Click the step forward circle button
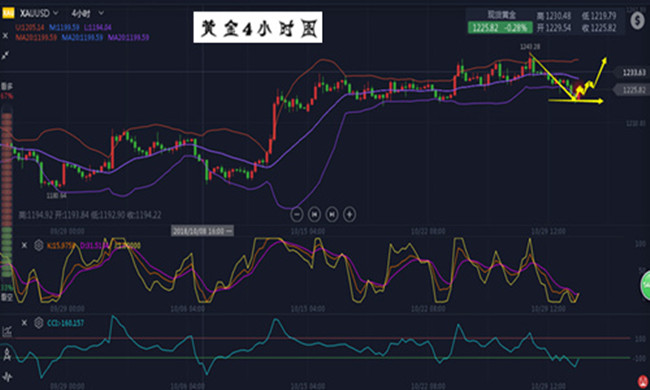 click(332, 214)
